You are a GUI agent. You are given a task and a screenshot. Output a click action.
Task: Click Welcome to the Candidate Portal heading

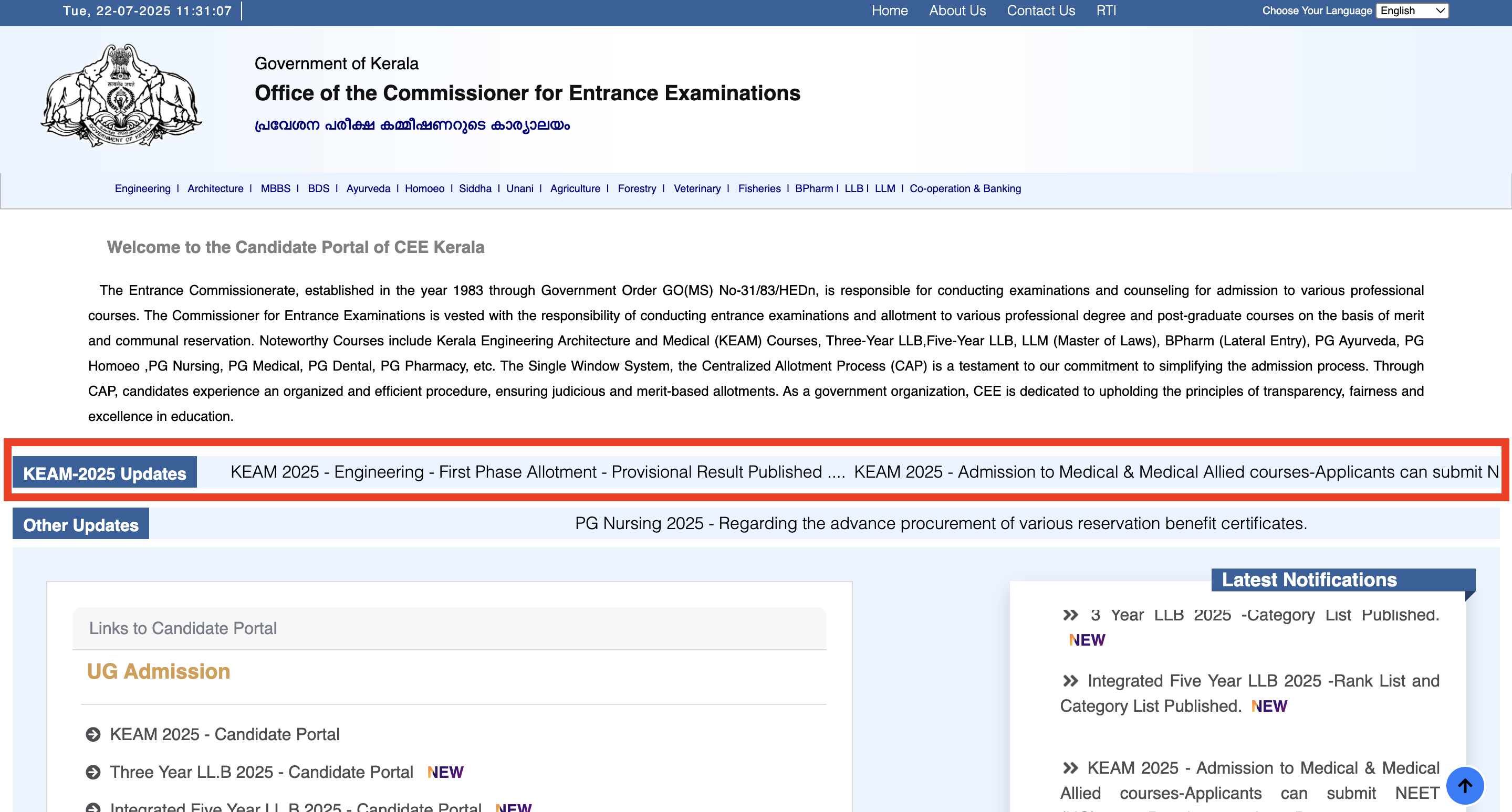(295, 247)
